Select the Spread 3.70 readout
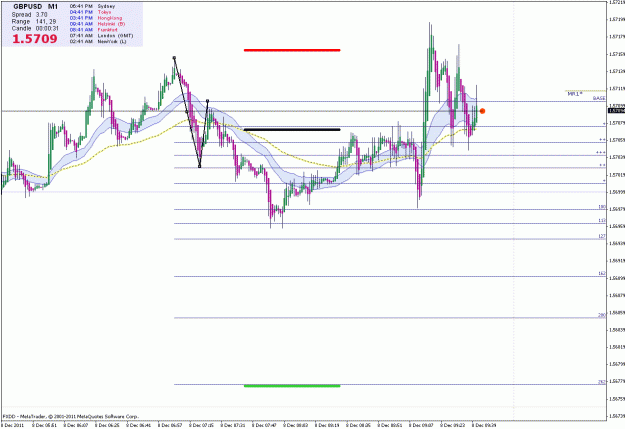 coord(29,14)
